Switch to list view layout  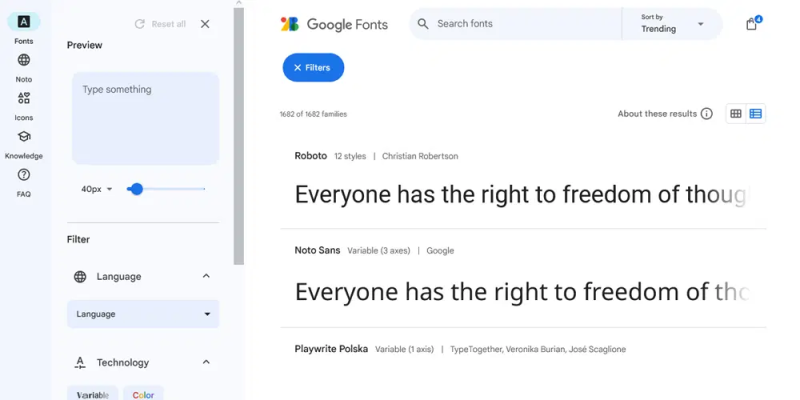tap(756, 114)
